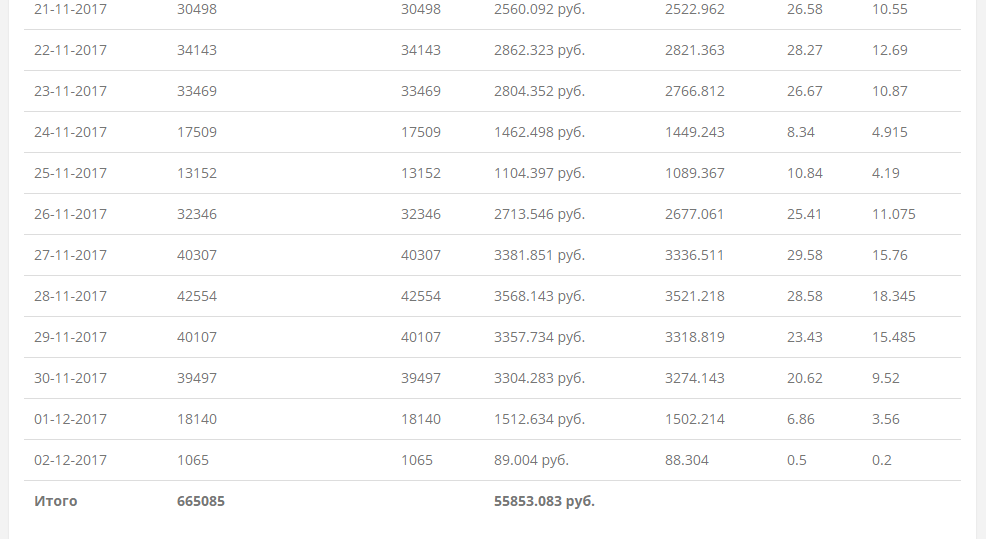Select the 26-11-2017 date entry
The width and height of the screenshot is (986, 539).
point(70,214)
